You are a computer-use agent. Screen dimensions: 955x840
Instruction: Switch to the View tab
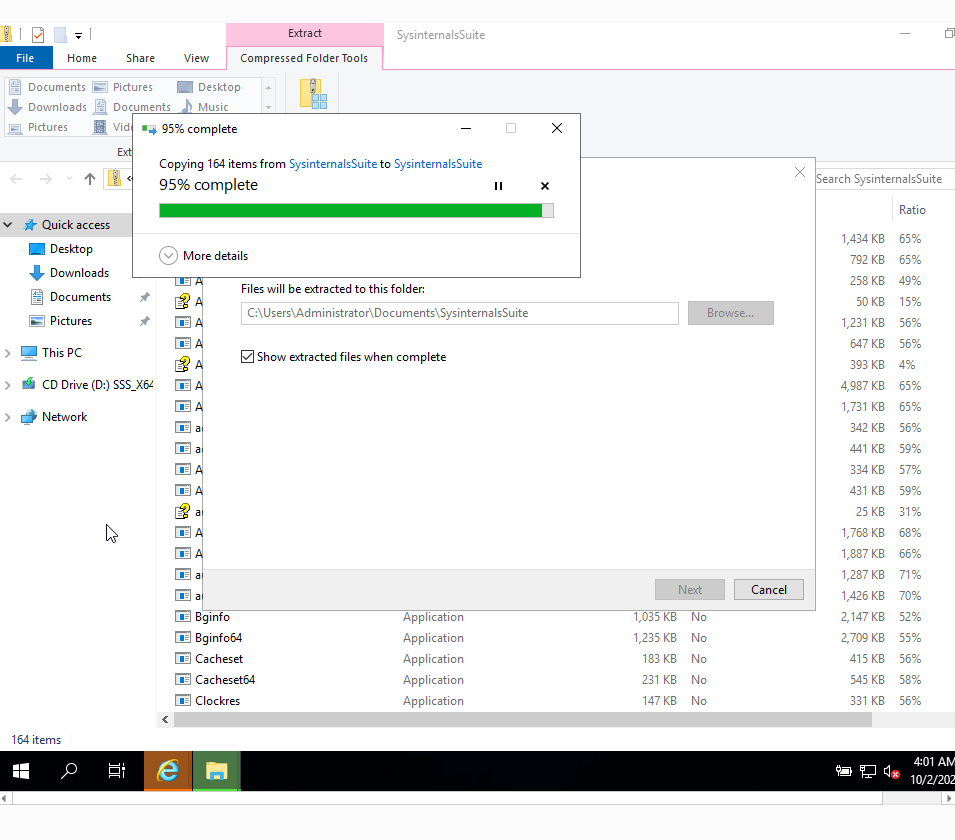[x=196, y=58]
